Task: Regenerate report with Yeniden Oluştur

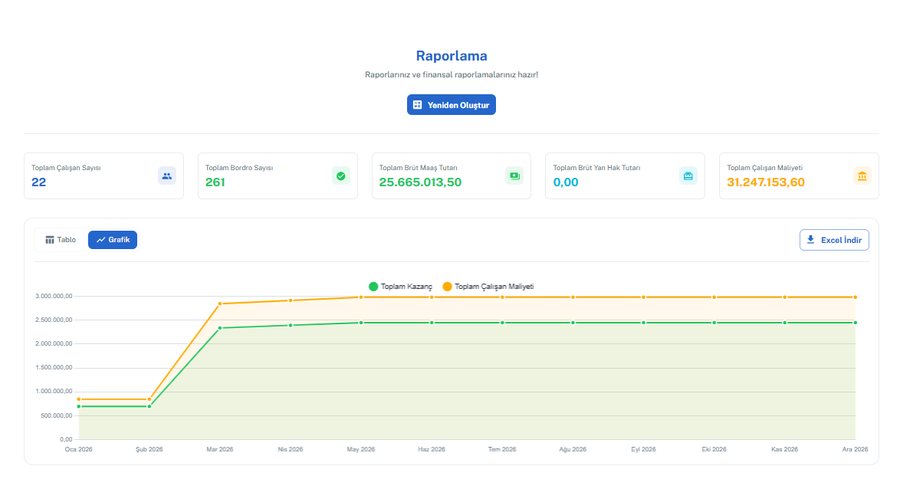Action: (451, 105)
